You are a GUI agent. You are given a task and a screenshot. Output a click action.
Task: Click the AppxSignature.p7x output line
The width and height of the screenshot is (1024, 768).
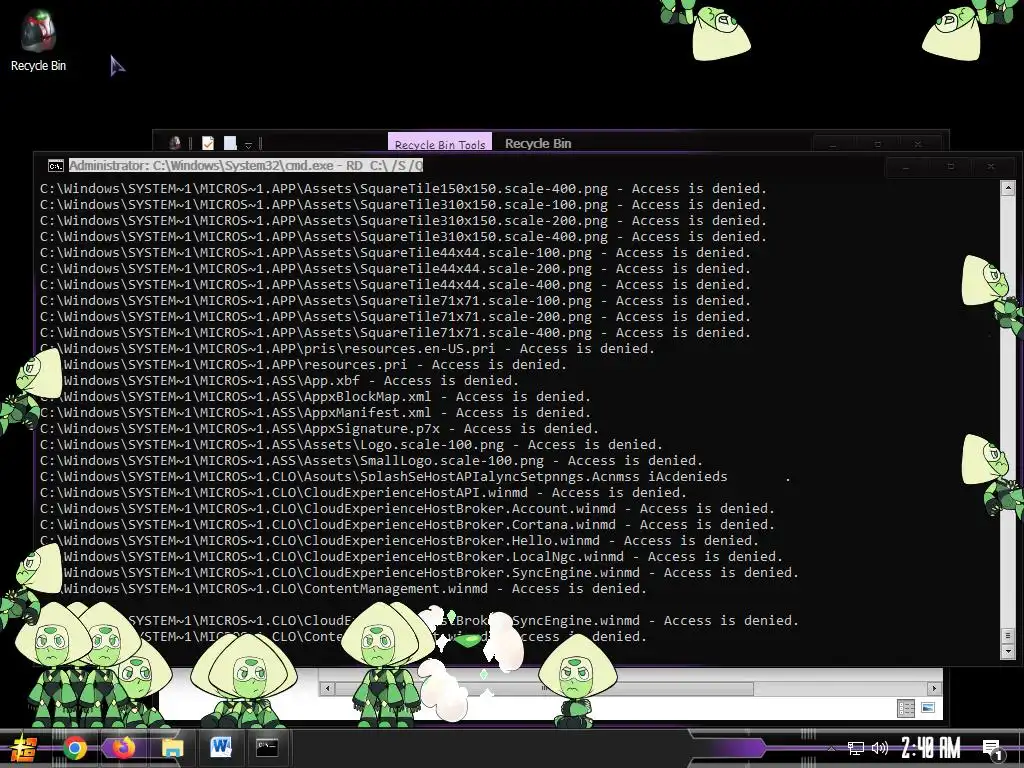point(319,429)
